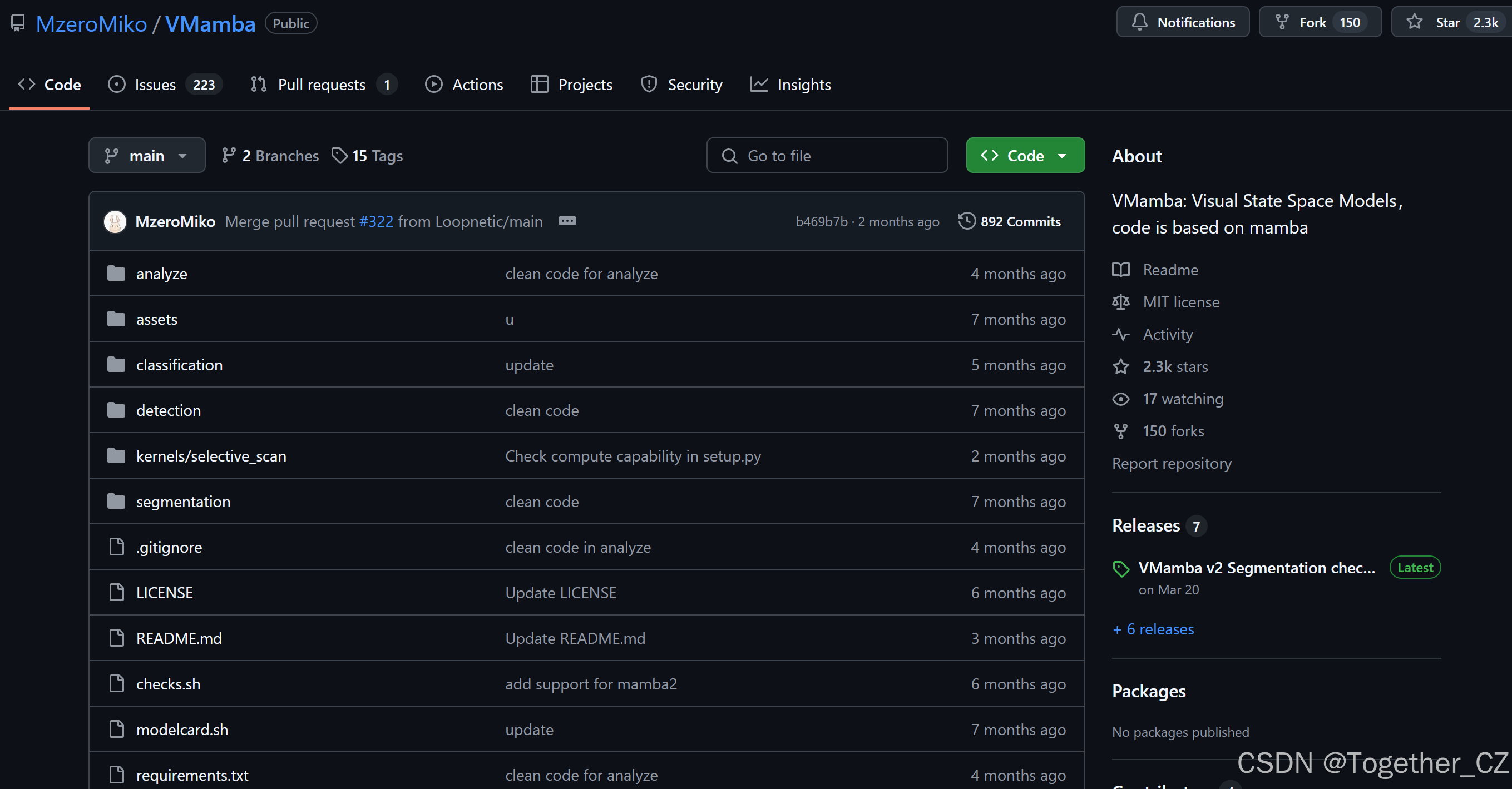Open the commit history clock icon
This screenshot has height=789, width=1512.
point(967,221)
